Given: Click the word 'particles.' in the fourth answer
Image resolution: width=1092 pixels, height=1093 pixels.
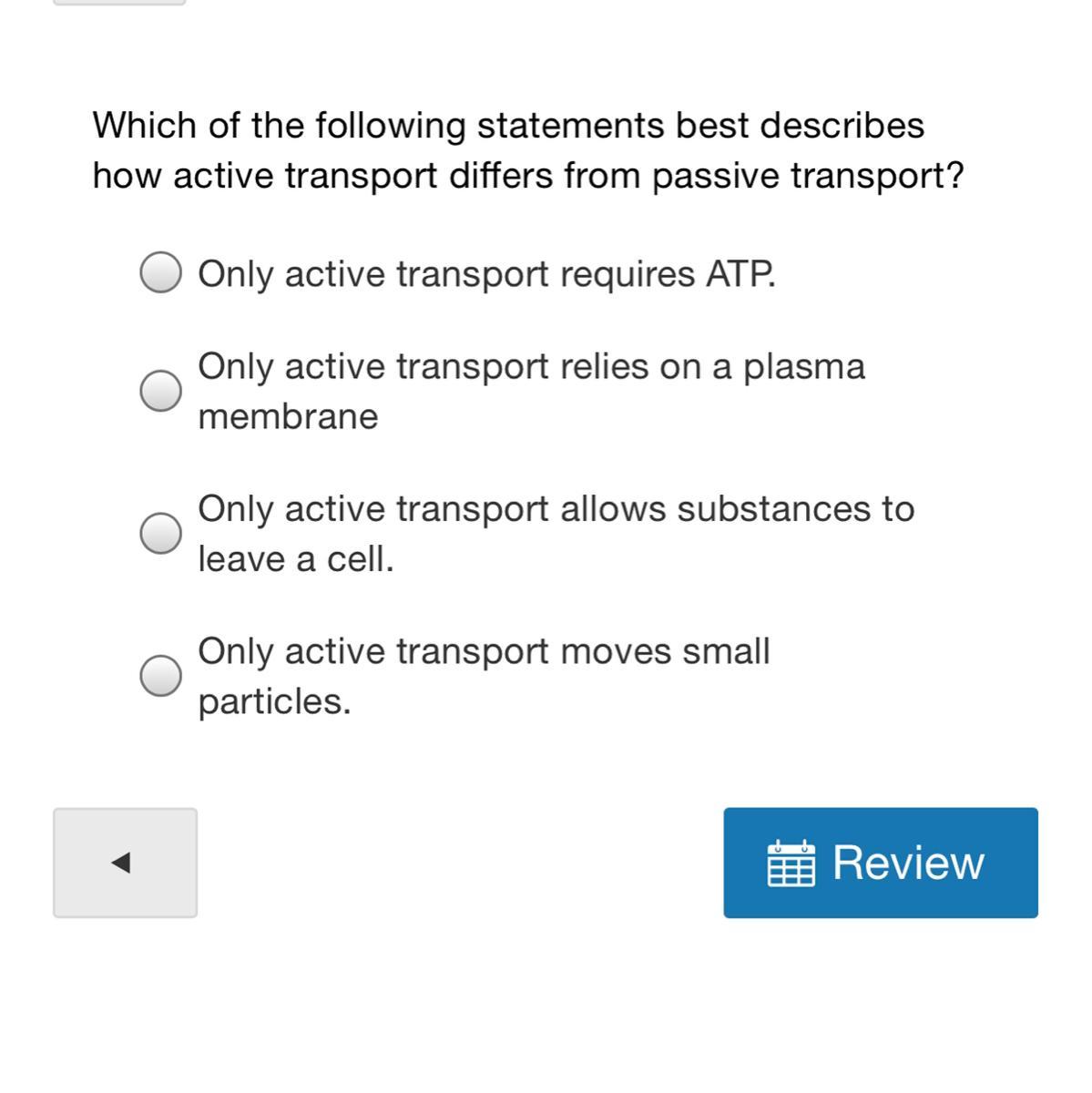Looking at the screenshot, I should click(x=274, y=702).
